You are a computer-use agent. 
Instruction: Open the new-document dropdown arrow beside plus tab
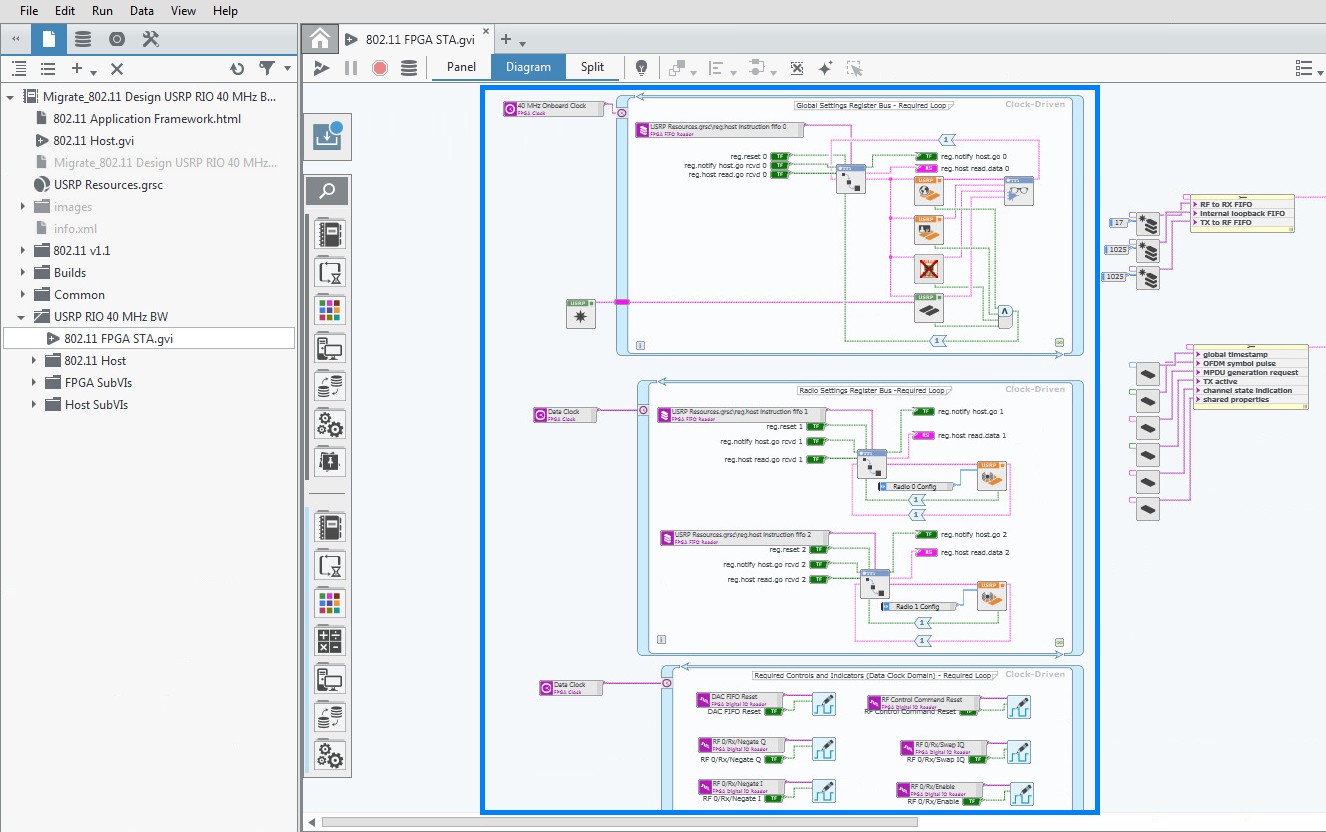point(522,42)
